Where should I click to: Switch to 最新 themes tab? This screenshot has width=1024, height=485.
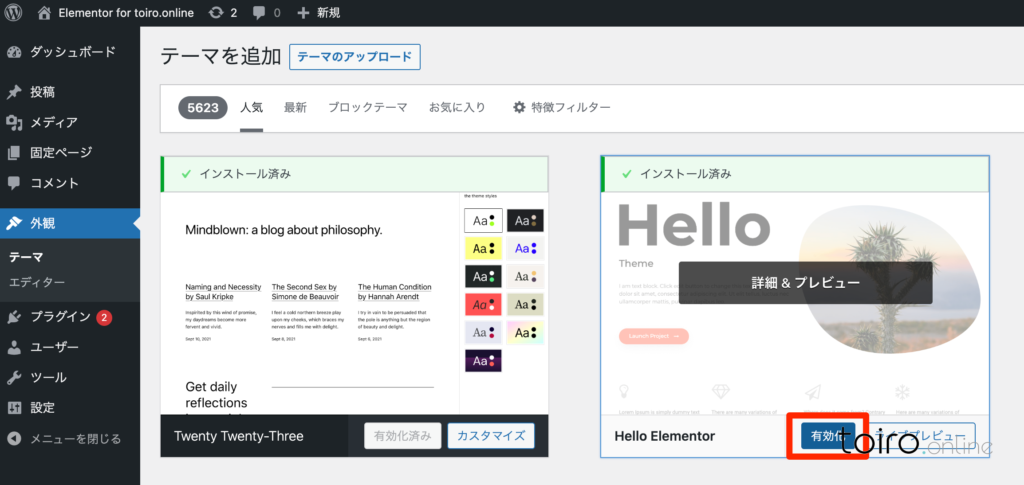click(x=295, y=108)
